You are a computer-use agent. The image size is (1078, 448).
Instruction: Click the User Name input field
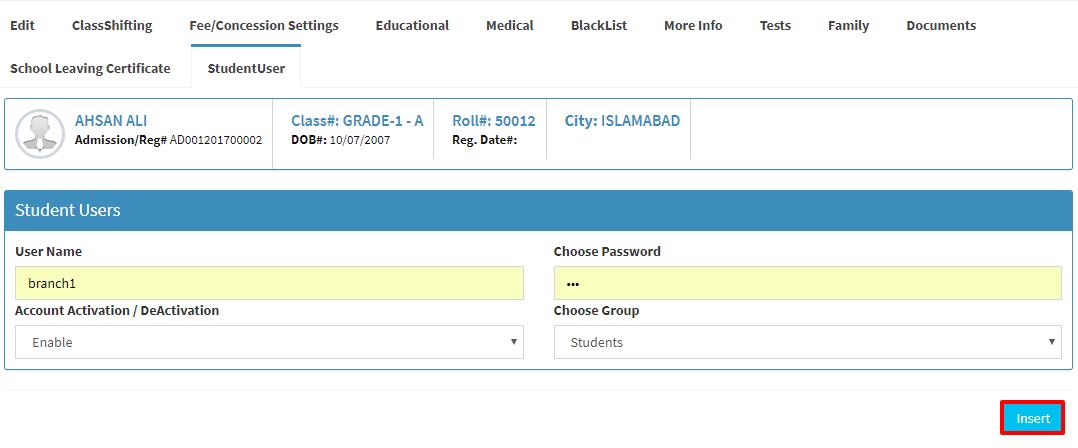pyautogui.click(x=270, y=283)
